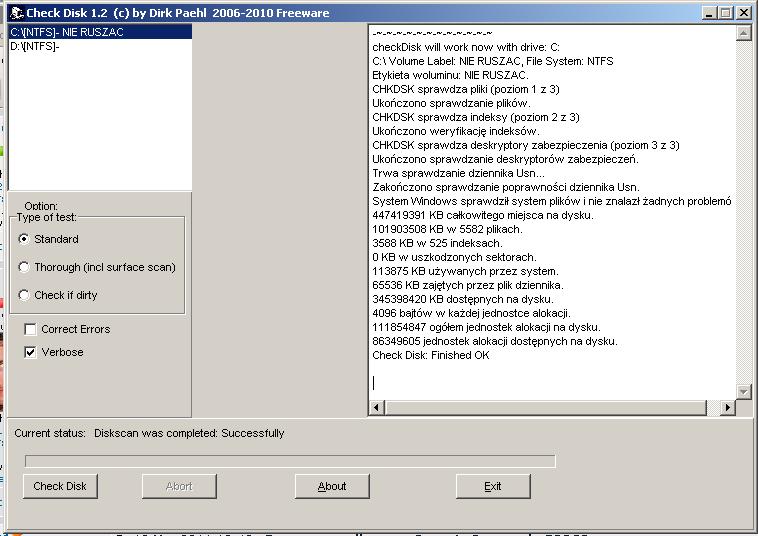Image resolution: width=758 pixels, height=536 pixels.
Task: Click the '3588 KB w 525 indeksach' line
Action: click(437, 243)
